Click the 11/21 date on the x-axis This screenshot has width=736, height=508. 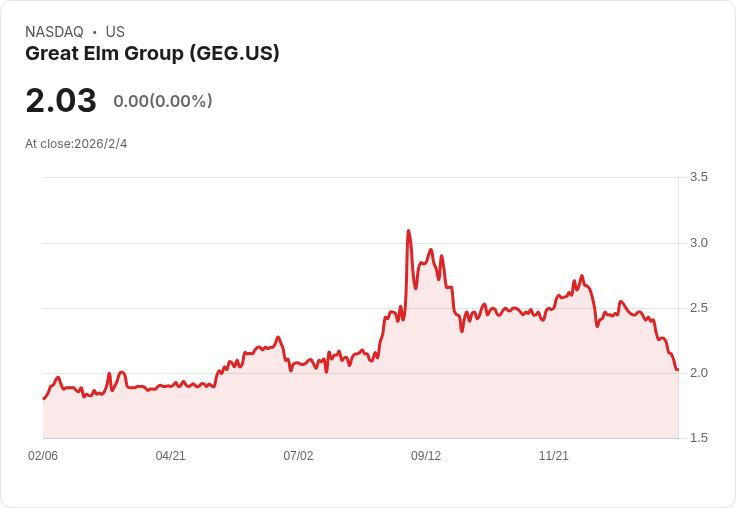(554, 456)
